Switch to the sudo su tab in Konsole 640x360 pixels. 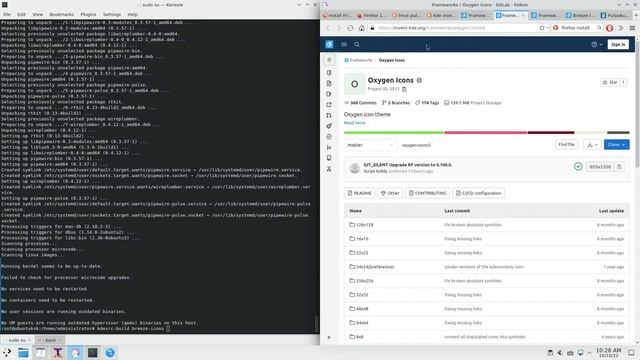coord(17,340)
